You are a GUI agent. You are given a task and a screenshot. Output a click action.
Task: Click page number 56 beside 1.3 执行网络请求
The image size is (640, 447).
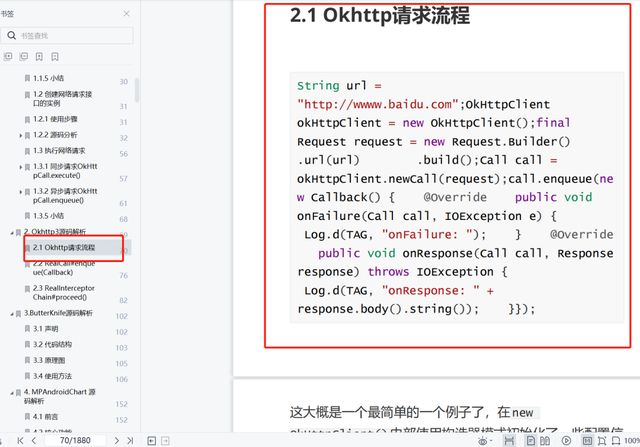click(x=124, y=154)
